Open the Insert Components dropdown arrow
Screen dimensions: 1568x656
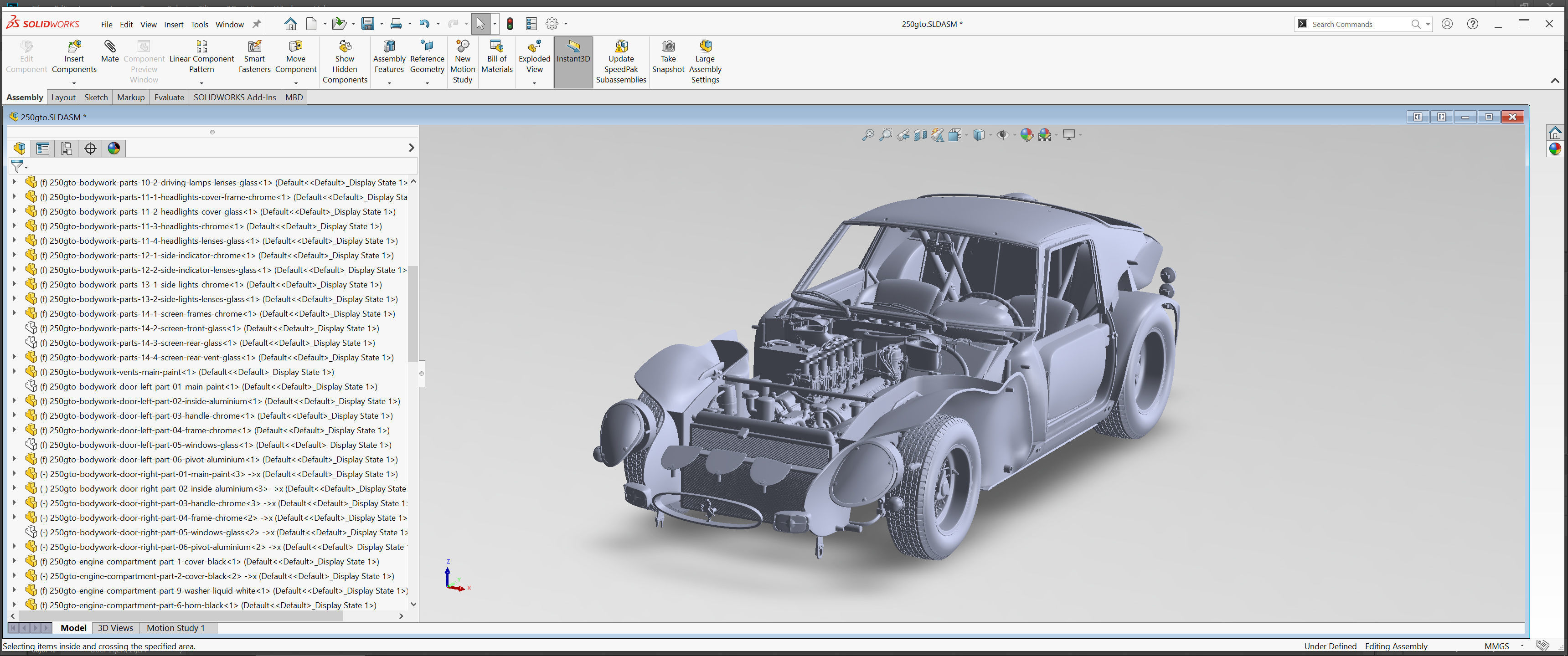click(74, 83)
